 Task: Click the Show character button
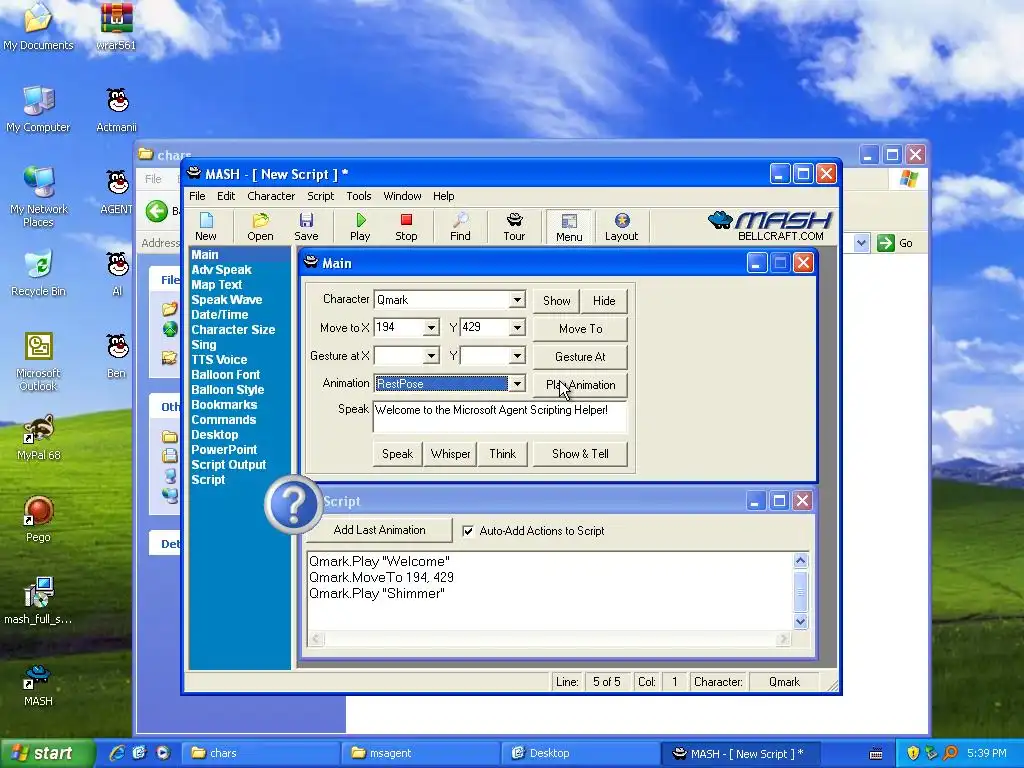click(556, 300)
